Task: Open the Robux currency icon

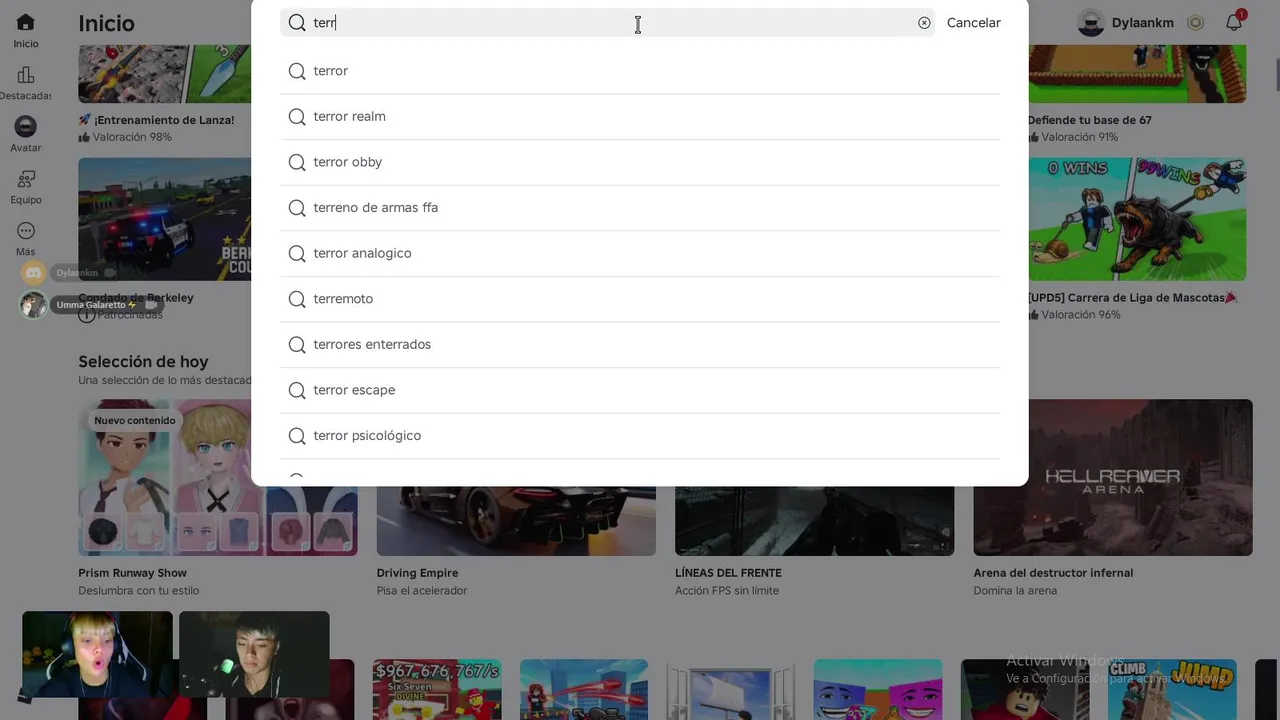Action: [x=1195, y=23]
